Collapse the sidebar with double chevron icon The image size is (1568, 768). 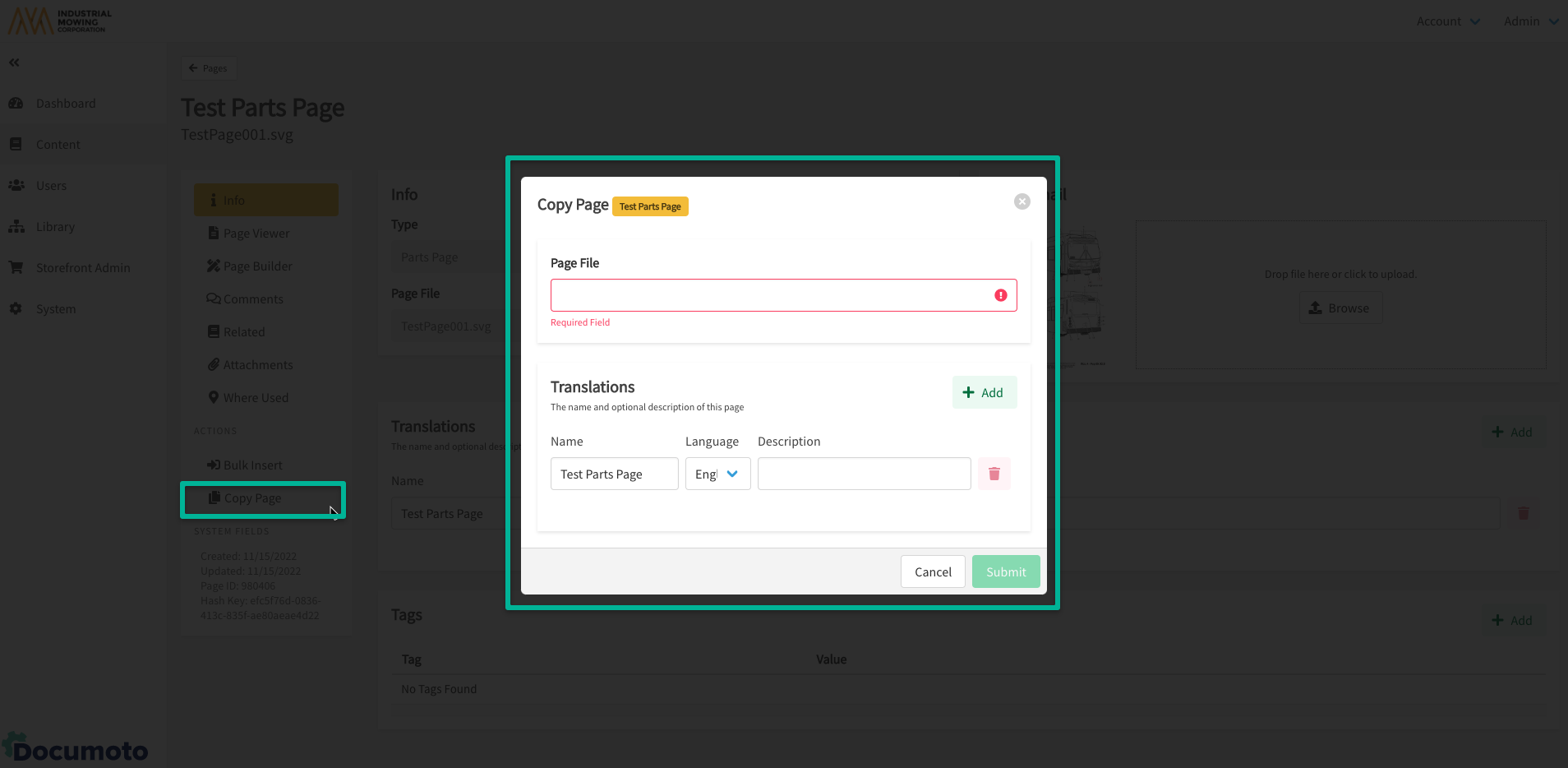coord(14,62)
